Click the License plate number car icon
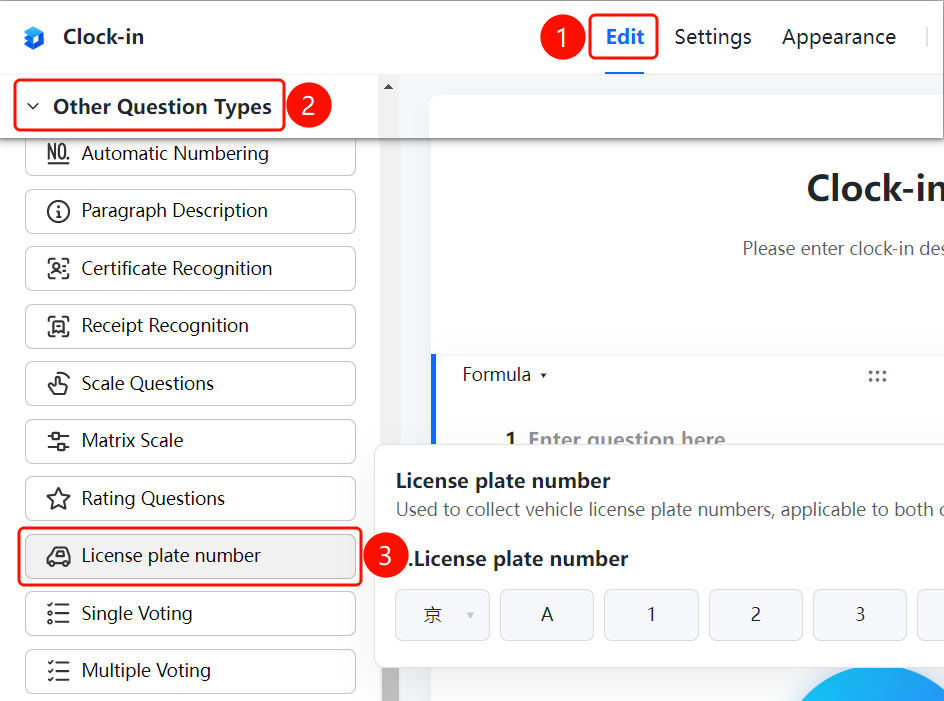Image resolution: width=944 pixels, height=701 pixels. 58,556
